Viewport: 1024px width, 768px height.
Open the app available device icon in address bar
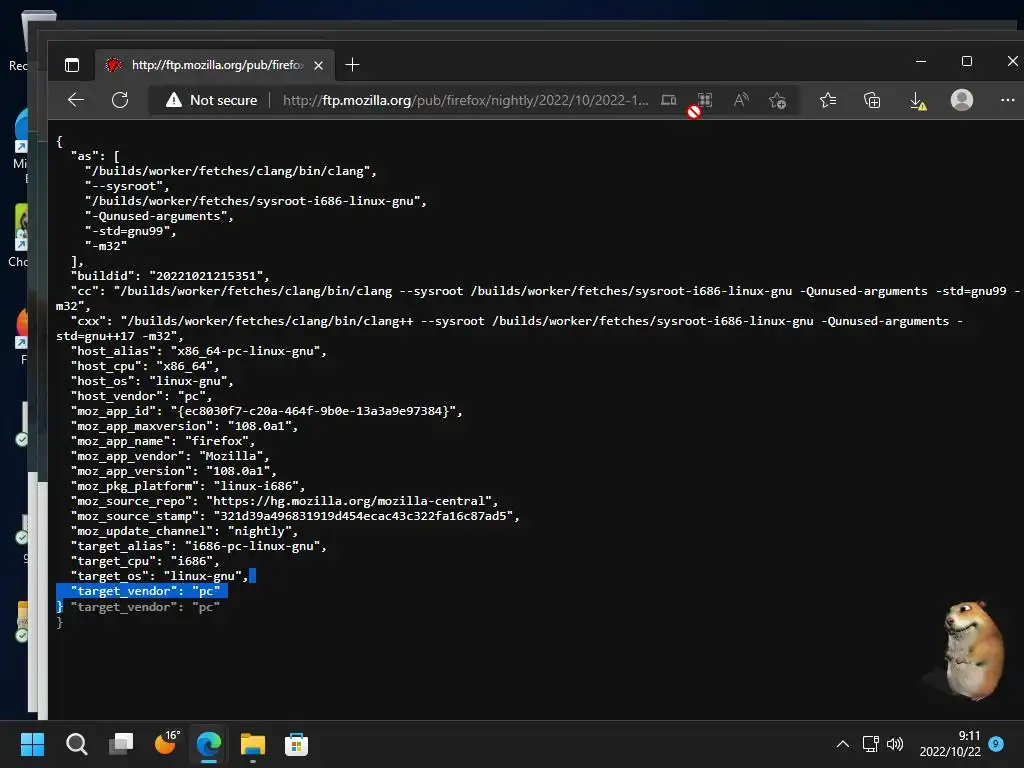pos(668,100)
